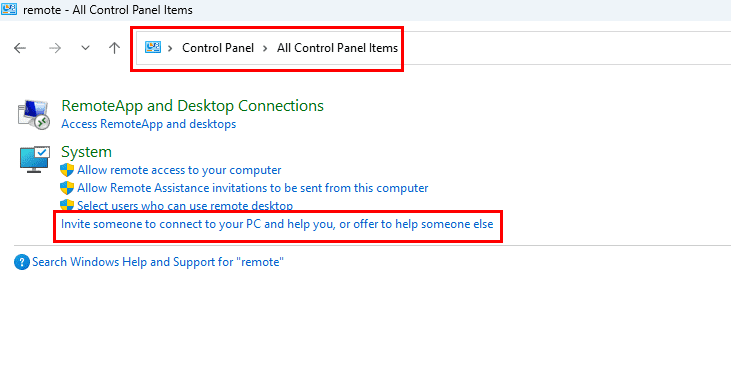Click shield icon beside Allow remote access

[67, 170]
